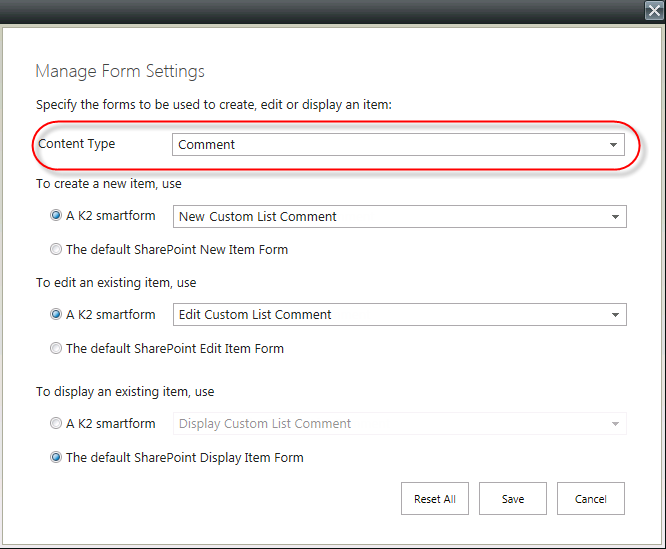Click the New Custom List Comment field text

click(x=257, y=217)
